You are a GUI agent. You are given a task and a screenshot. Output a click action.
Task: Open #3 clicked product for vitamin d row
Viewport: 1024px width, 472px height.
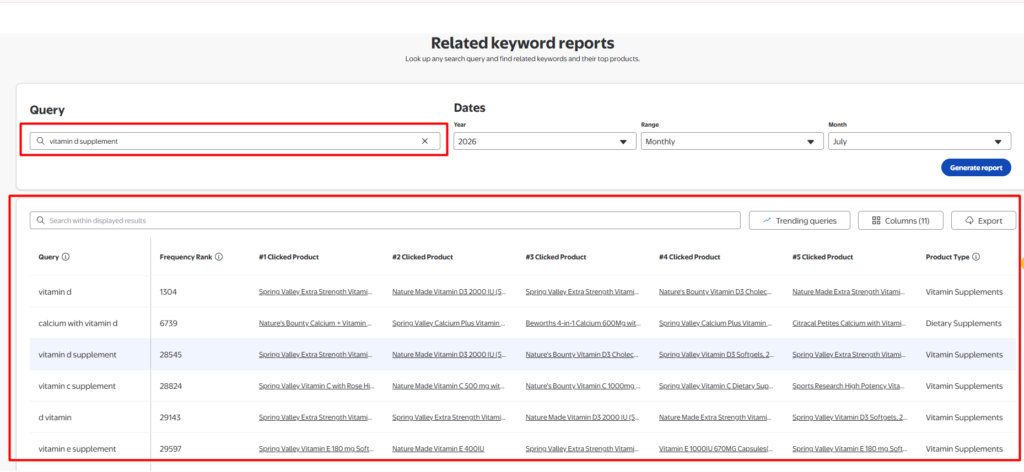[x=583, y=292]
